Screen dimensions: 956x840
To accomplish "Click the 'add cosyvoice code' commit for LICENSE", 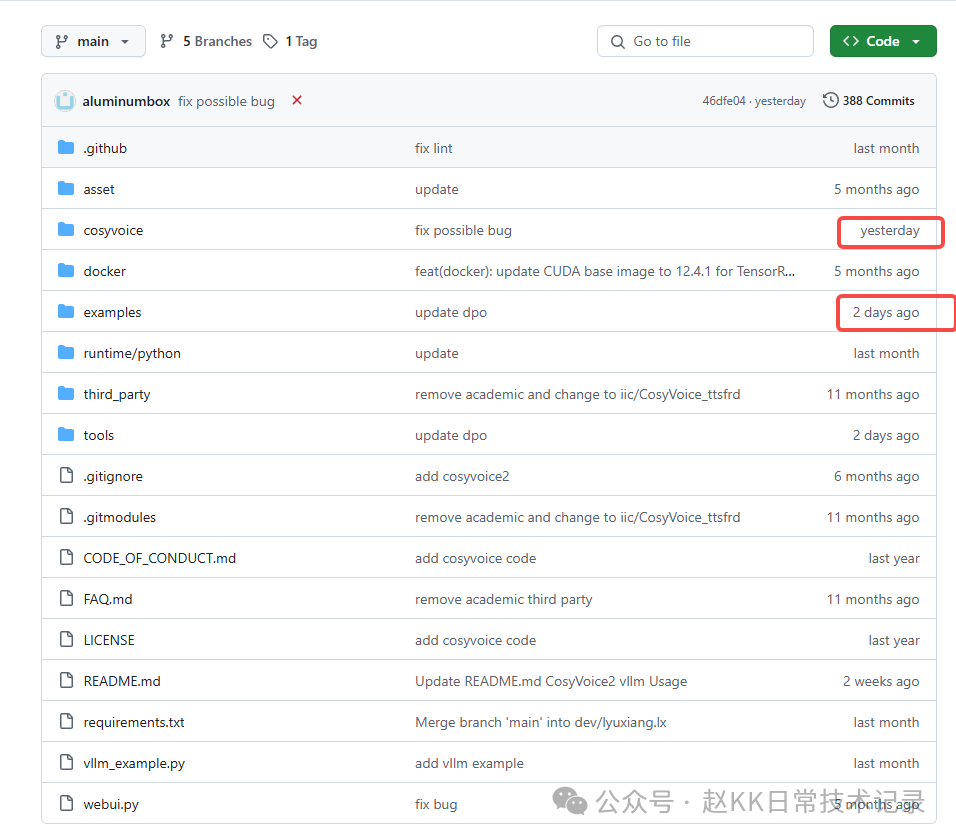I will point(476,640).
